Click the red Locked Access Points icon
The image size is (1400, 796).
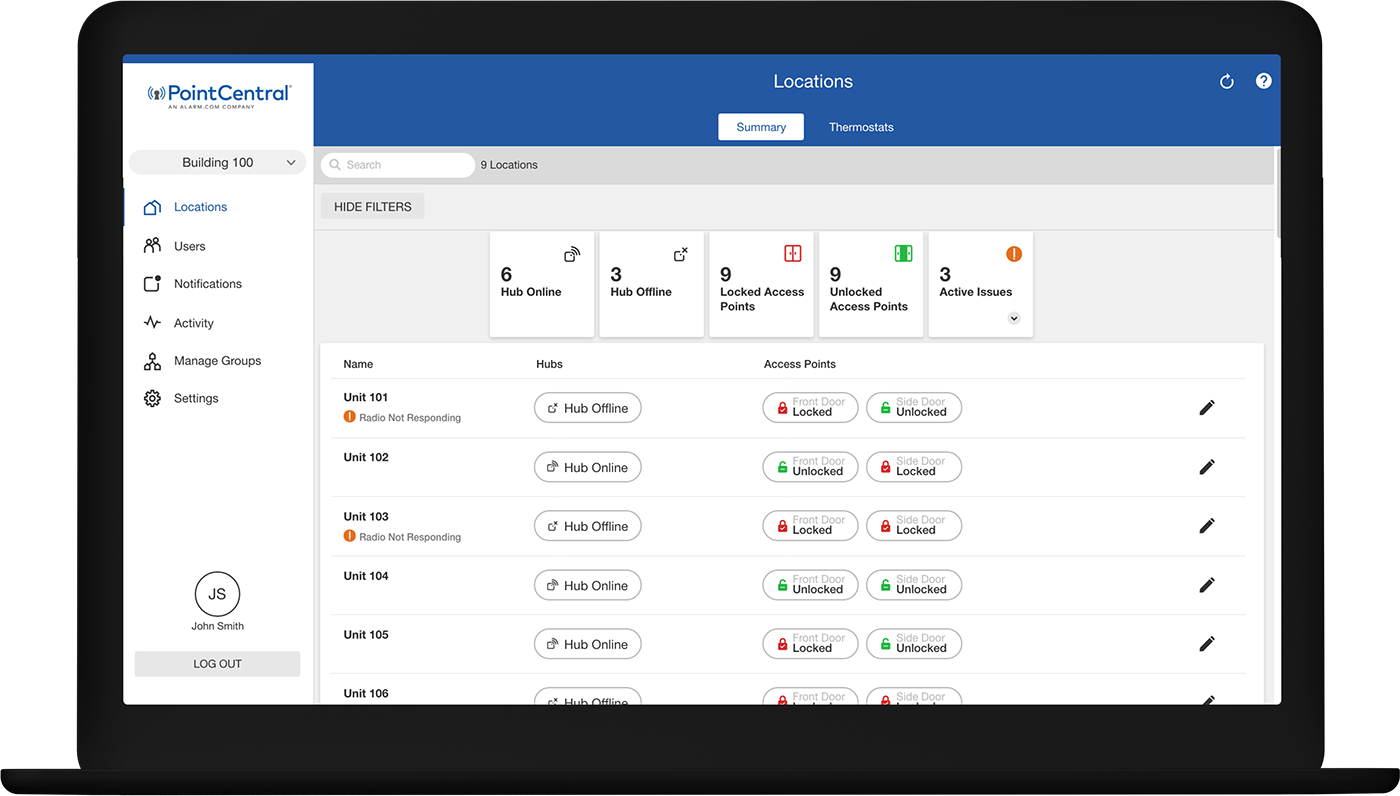tap(793, 254)
